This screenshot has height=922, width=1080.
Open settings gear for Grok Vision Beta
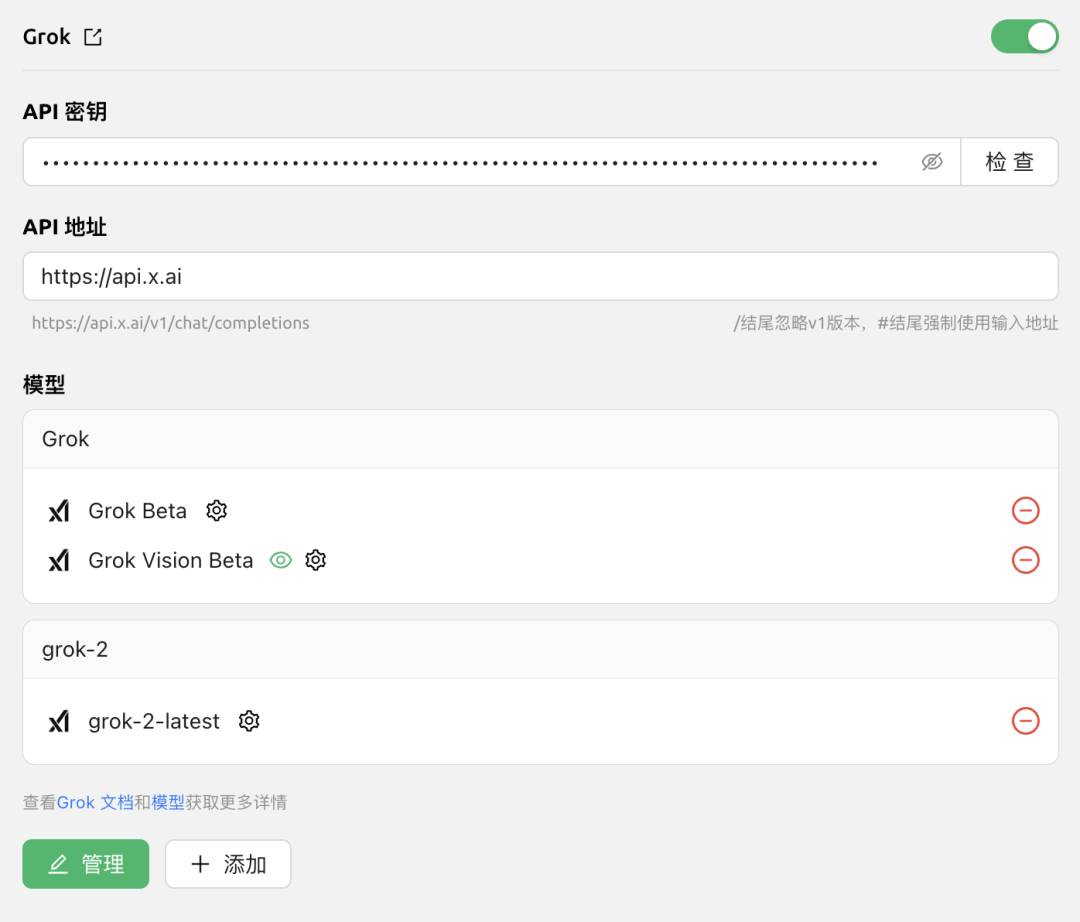pos(315,560)
